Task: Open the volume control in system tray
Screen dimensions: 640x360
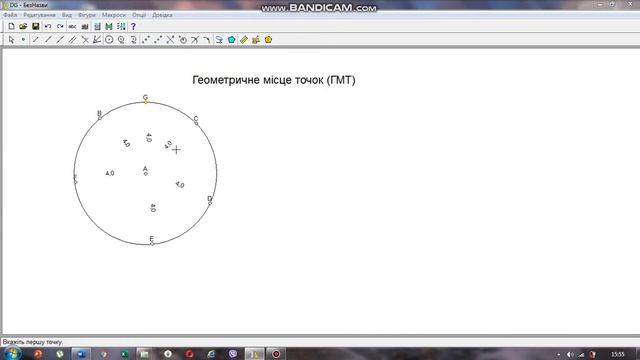Action: 570,354
